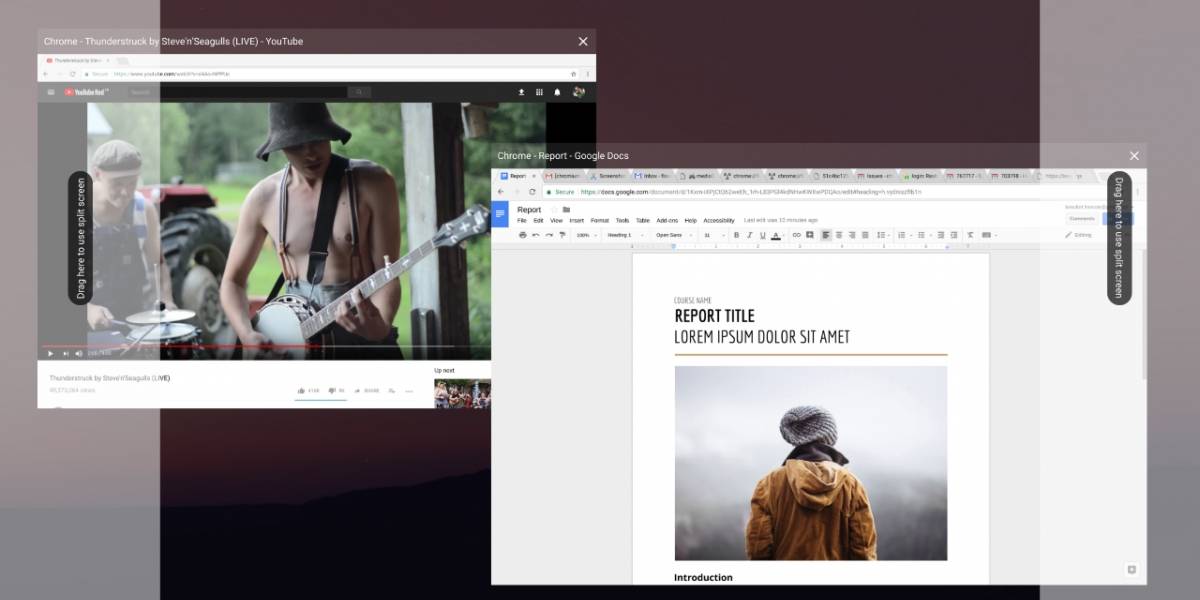Open the Editing mode dropdown
This screenshot has width=1200, height=600.
pos(1079,235)
